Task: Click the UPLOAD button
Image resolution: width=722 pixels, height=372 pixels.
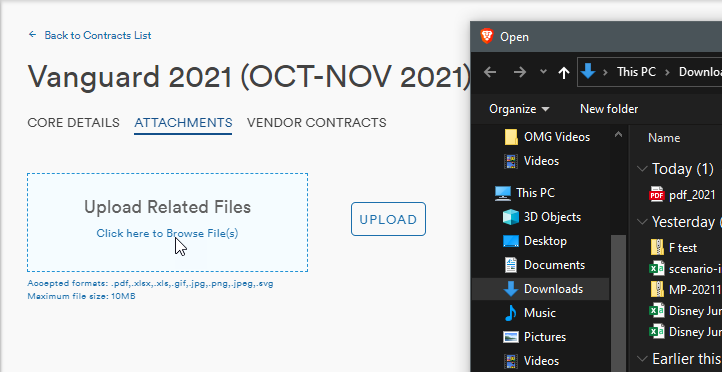Action: pyautogui.click(x=388, y=219)
